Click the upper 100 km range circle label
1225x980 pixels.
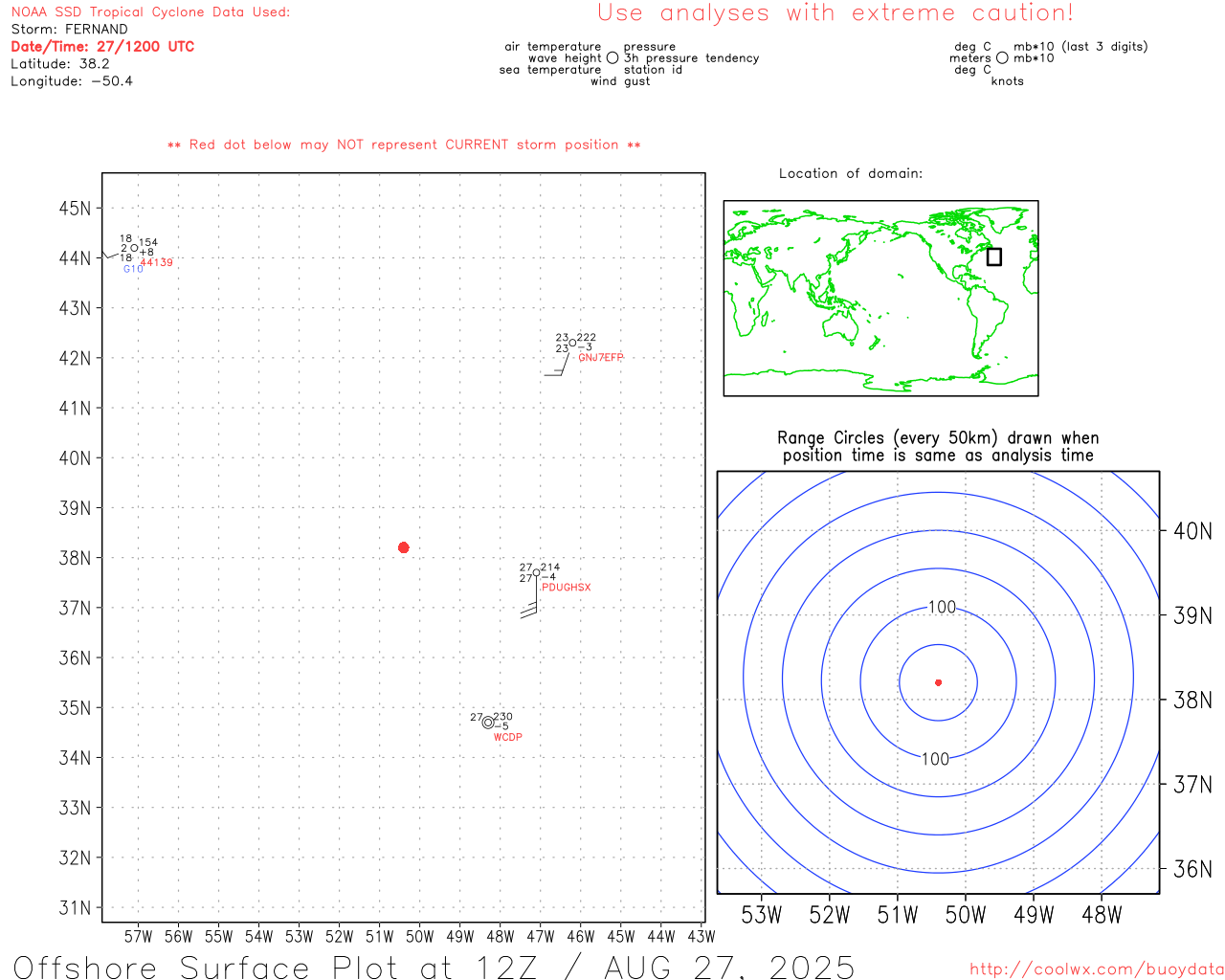[942, 607]
